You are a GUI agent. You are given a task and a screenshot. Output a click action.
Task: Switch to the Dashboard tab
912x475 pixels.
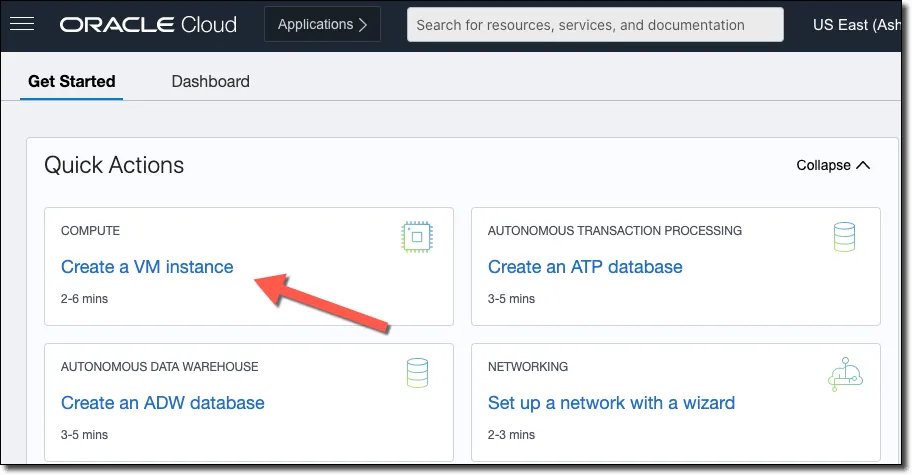click(211, 81)
